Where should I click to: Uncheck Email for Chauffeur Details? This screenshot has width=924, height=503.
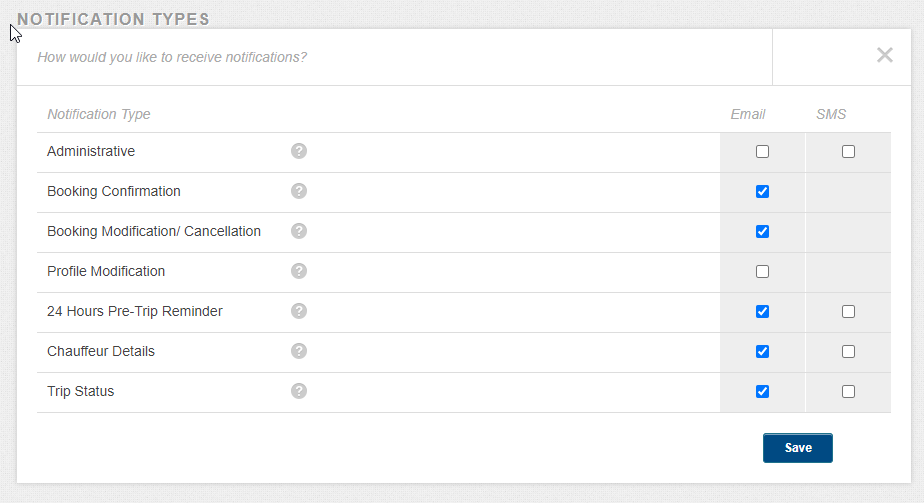(x=763, y=352)
